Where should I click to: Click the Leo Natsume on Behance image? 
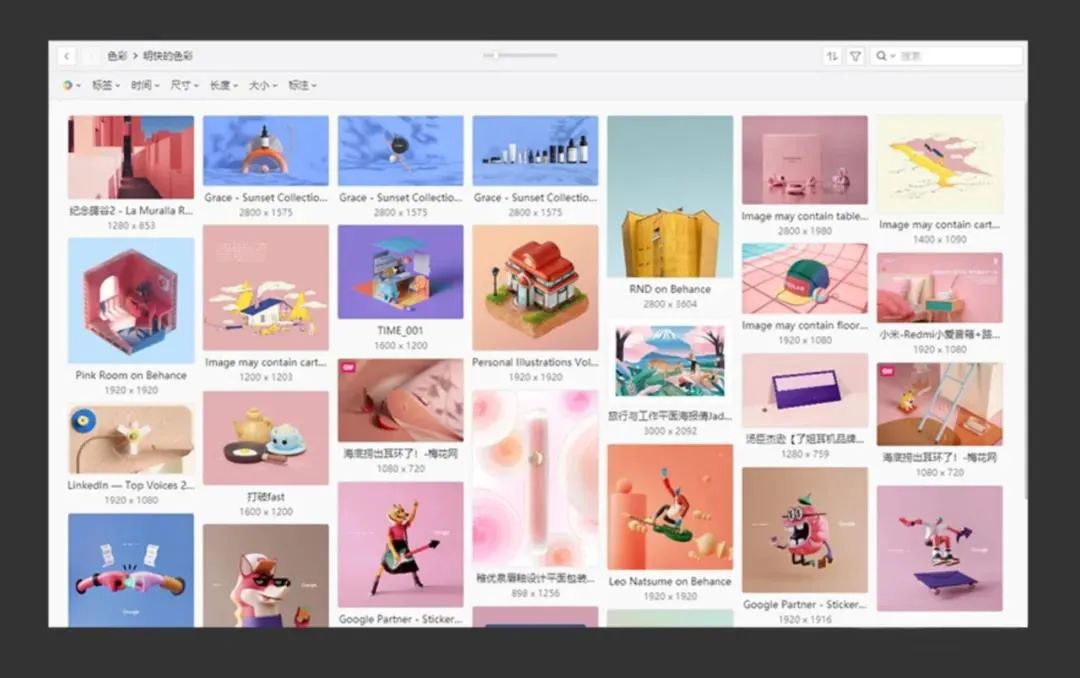click(x=669, y=507)
